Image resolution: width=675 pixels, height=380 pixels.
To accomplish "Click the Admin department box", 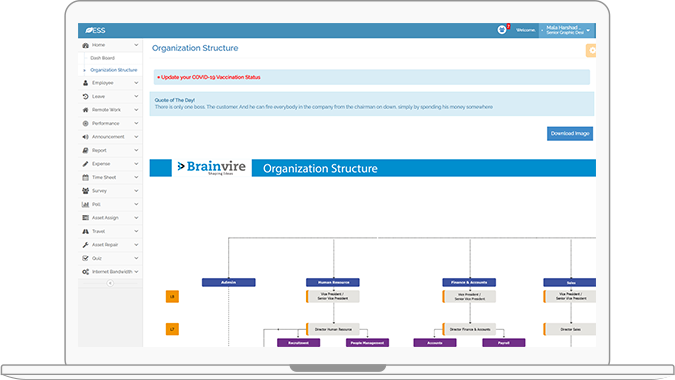I will pos(229,282).
